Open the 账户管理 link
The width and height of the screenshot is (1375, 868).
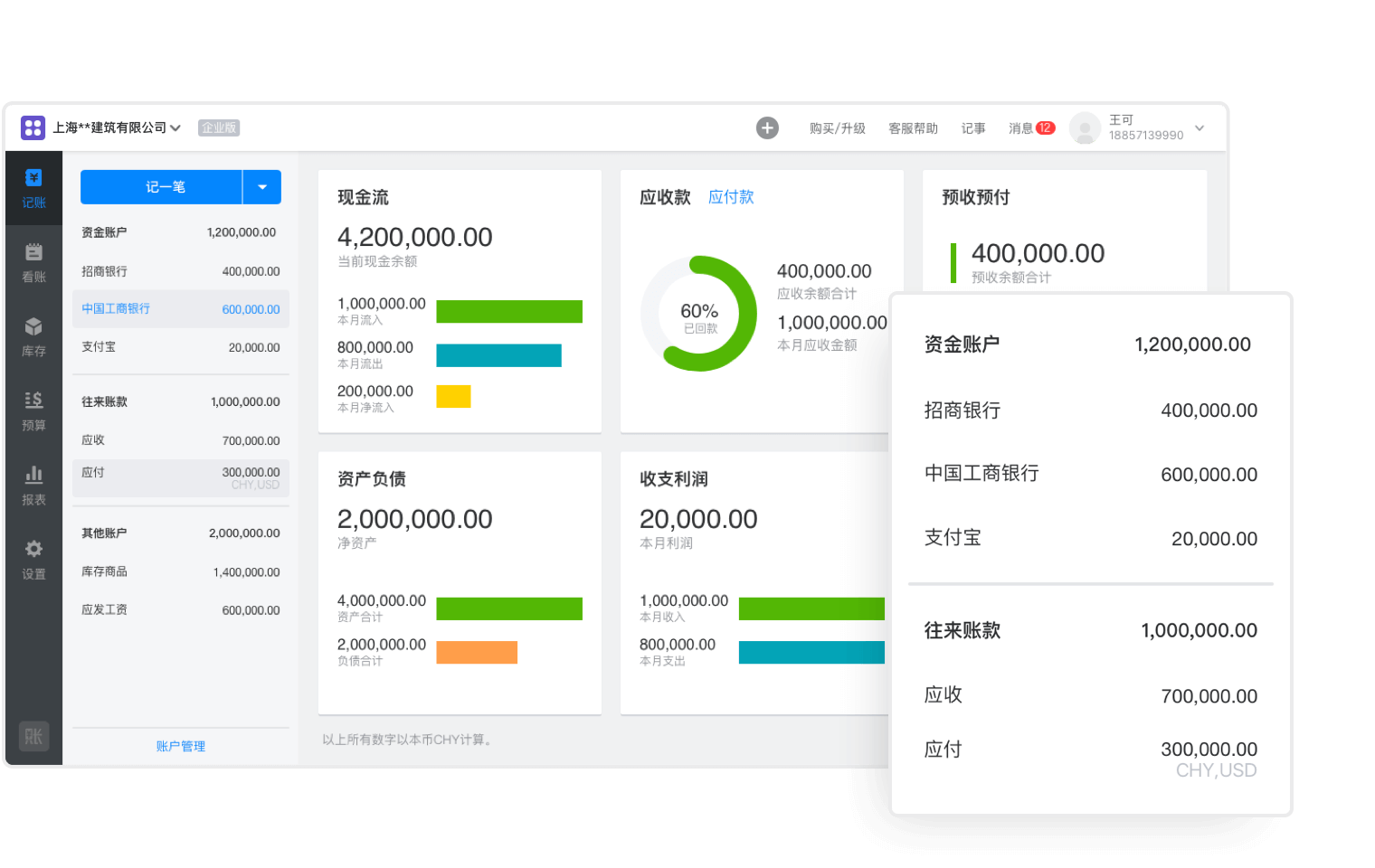pyautogui.click(x=181, y=746)
